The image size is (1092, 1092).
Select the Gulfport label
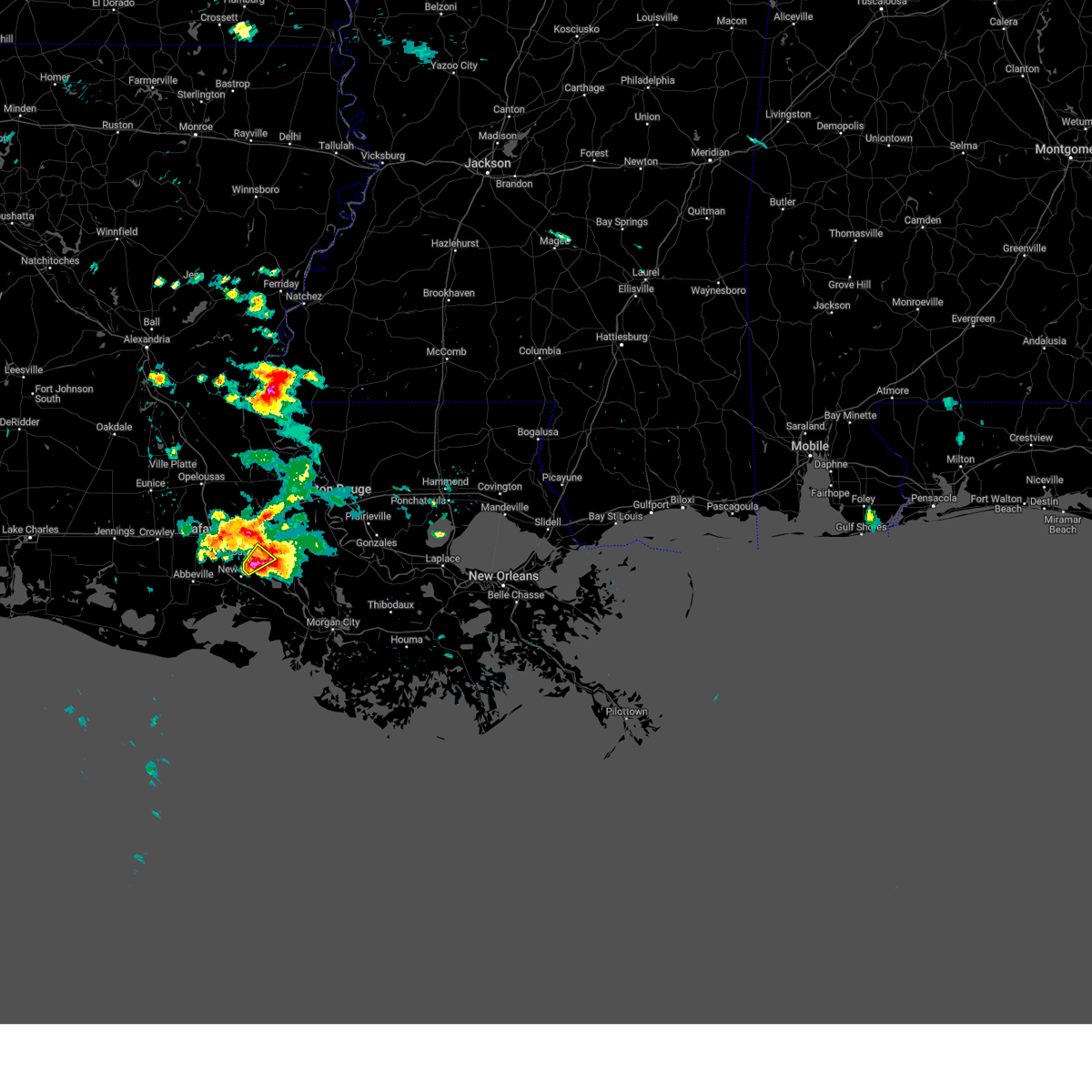(x=651, y=505)
